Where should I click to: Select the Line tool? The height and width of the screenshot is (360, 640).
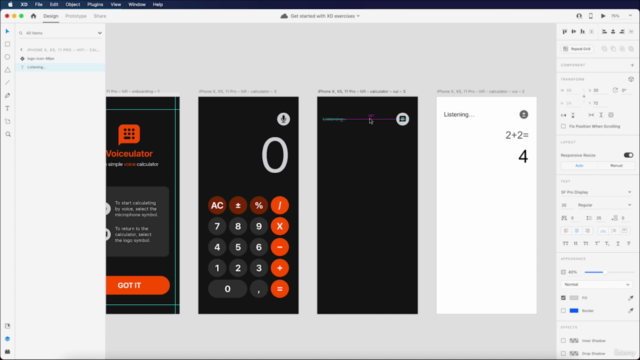tap(7, 82)
